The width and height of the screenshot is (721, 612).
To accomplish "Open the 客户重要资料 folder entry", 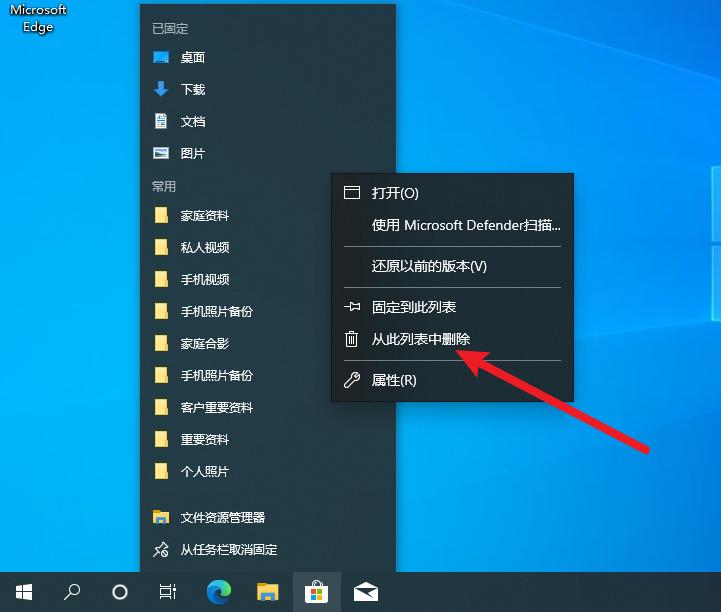I will coord(216,407).
